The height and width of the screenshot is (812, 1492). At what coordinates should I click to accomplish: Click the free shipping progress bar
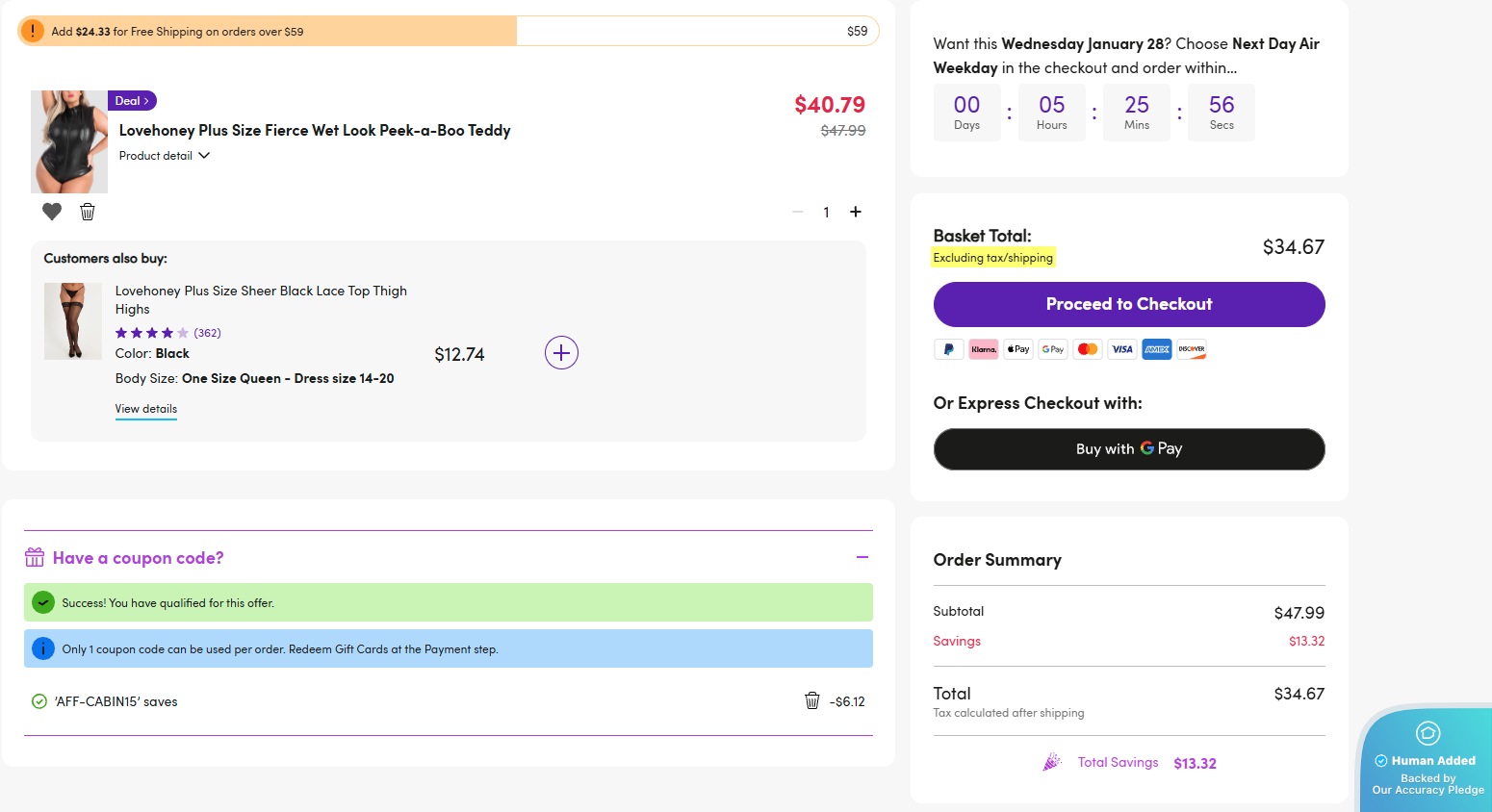[x=449, y=31]
